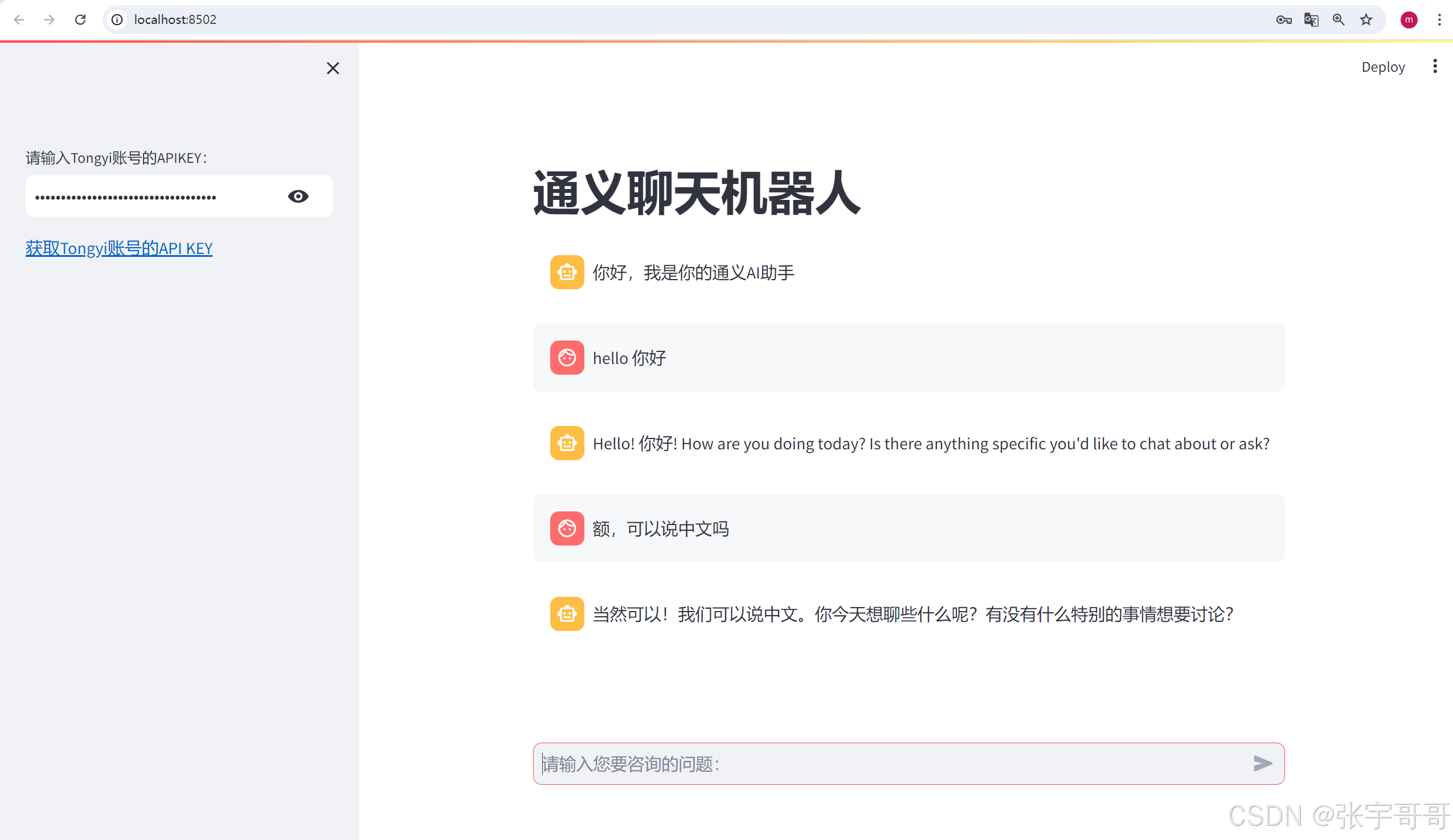Open Chrome three-dot browser menu

coord(1439,19)
